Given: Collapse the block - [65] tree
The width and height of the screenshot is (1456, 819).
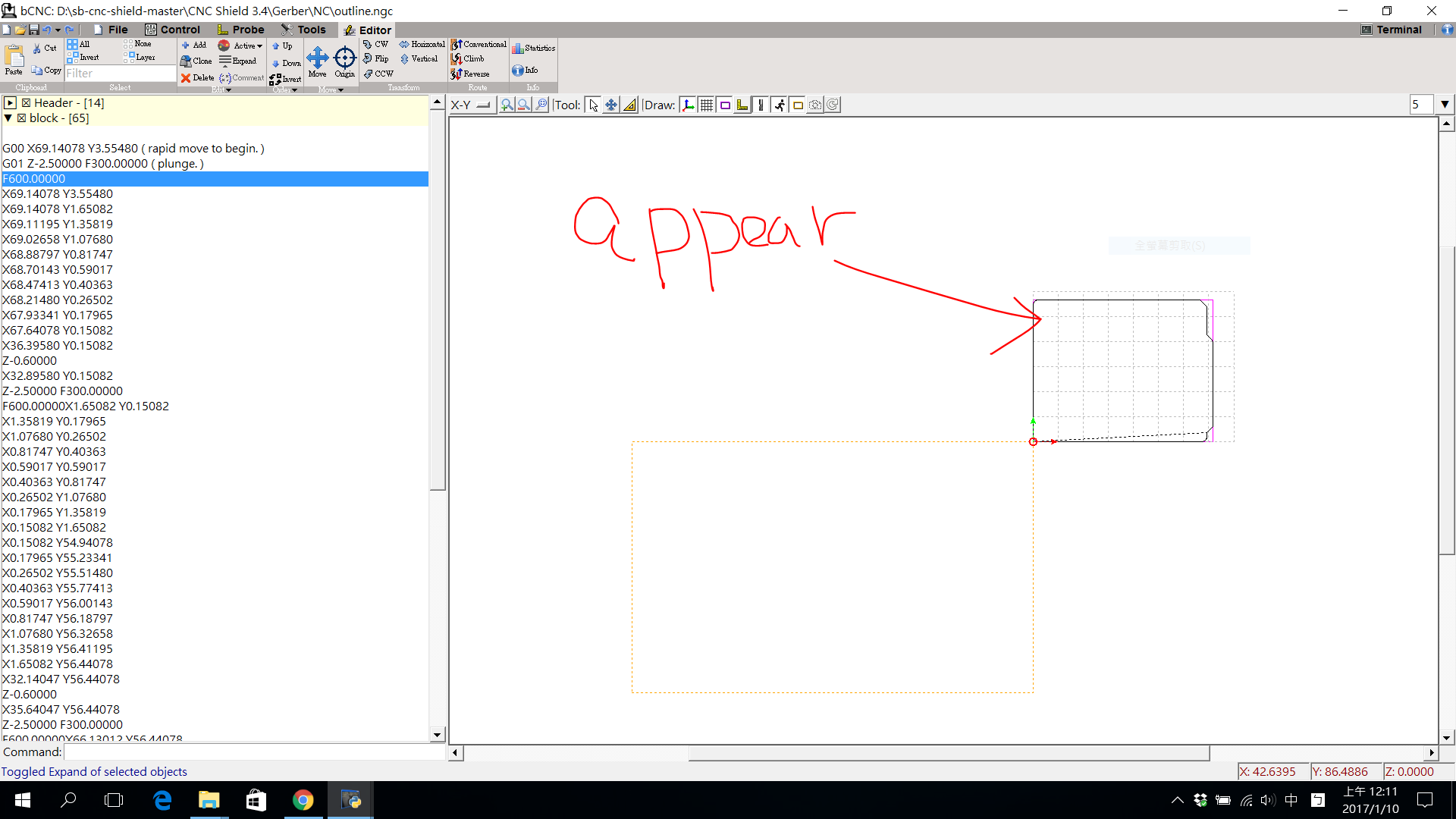Looking at the screenshot, I should [8, 118].
